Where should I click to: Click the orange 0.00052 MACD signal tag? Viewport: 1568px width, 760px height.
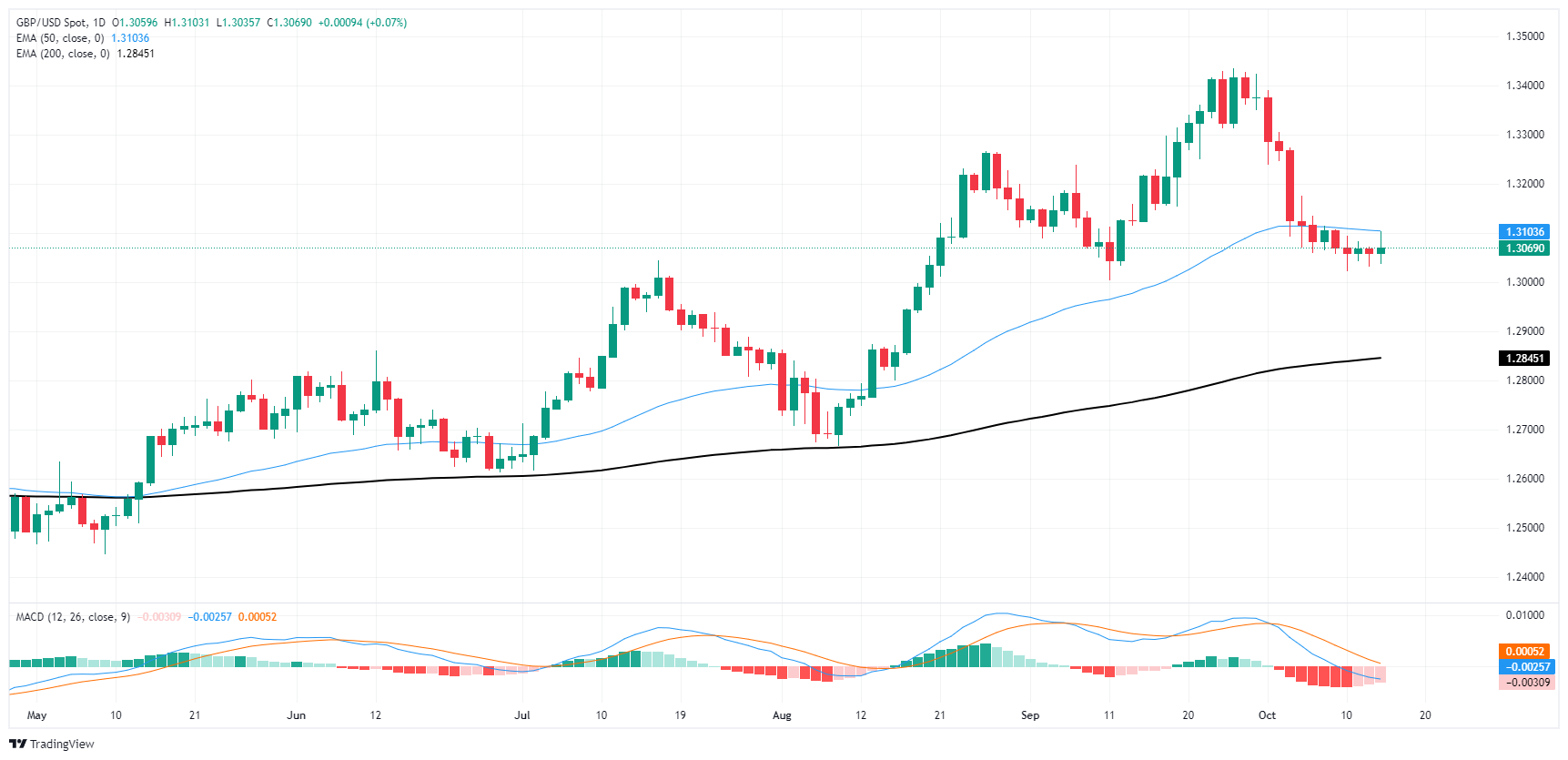click(1523, 652)
